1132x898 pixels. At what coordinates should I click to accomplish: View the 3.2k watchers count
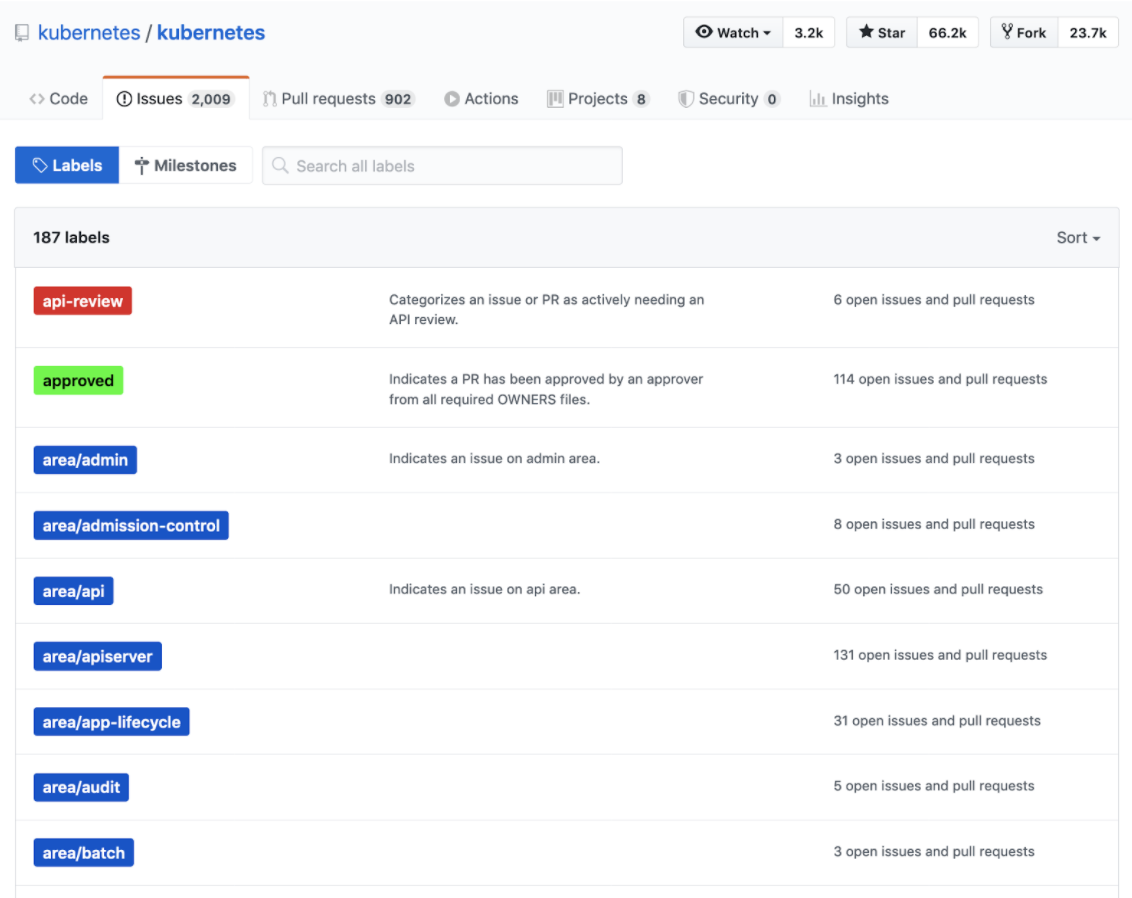(x=809, y=32)
